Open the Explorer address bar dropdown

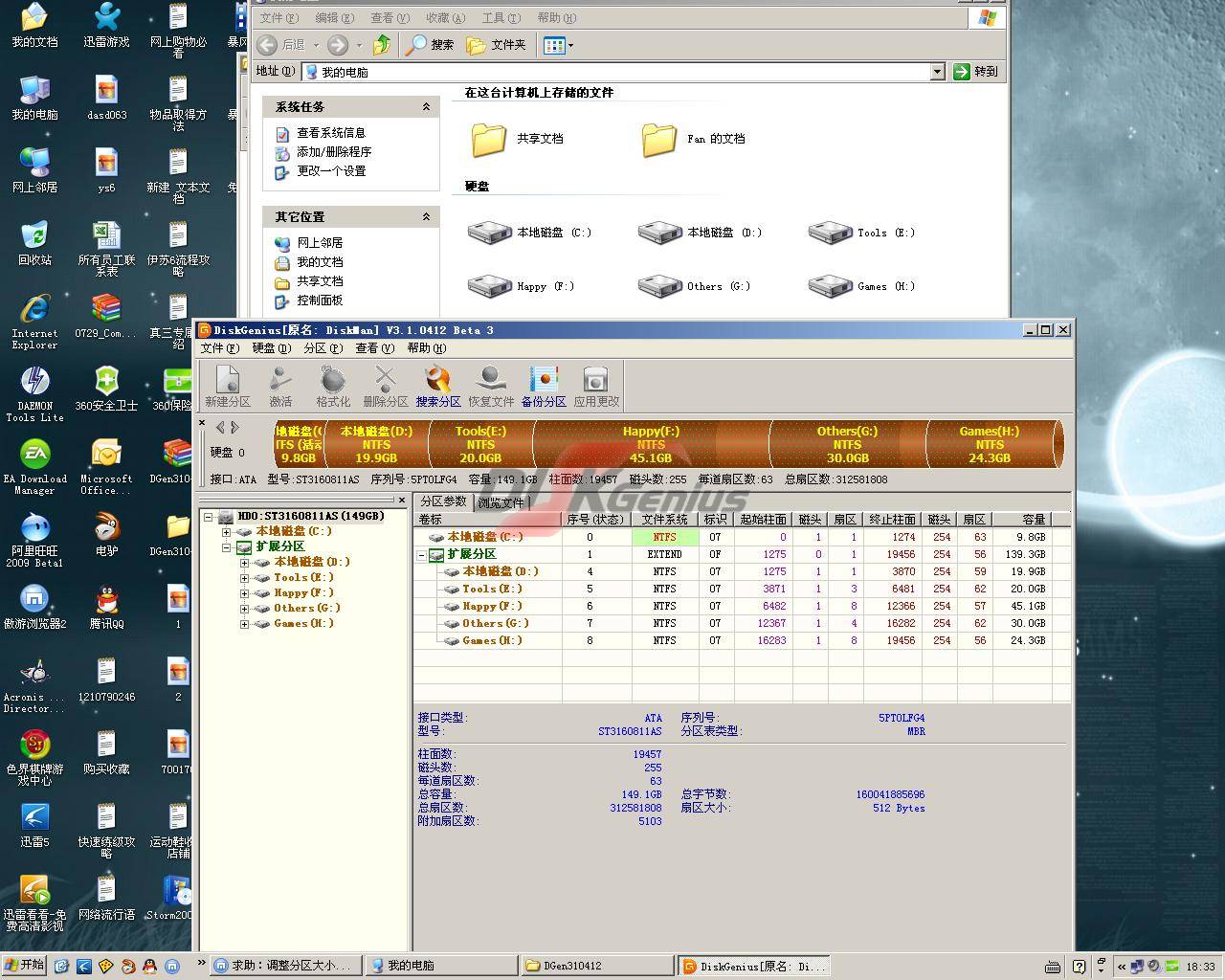tap(938, 72)
